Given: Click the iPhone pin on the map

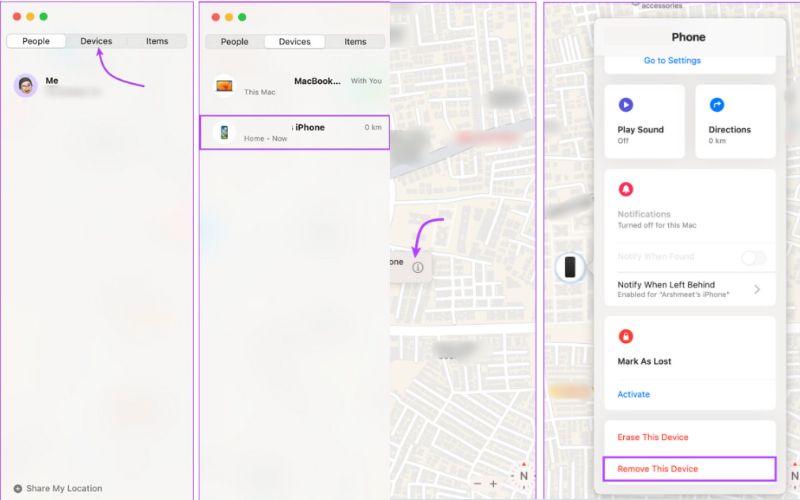Looking at the screenshot, I should coord(570,267).
